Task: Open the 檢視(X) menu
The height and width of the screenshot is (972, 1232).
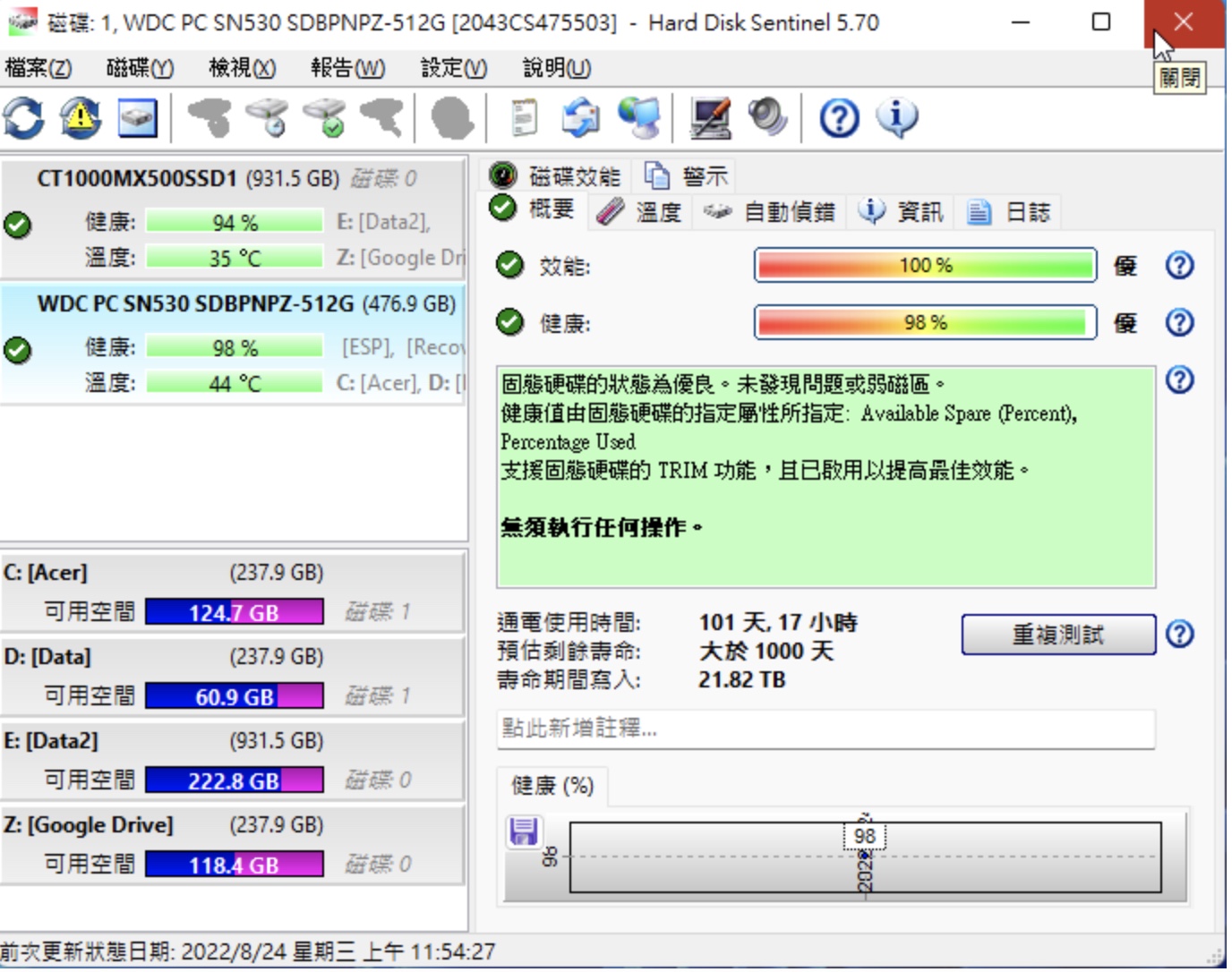Action: point(242,68)
